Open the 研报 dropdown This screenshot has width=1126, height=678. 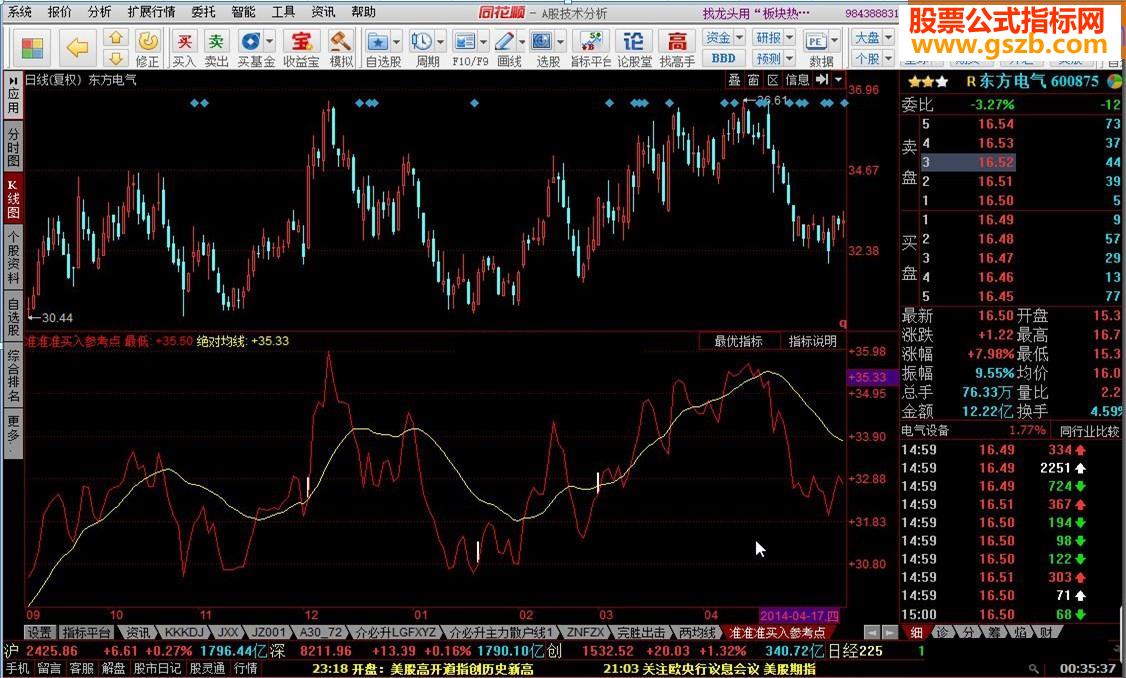(774, 37)
